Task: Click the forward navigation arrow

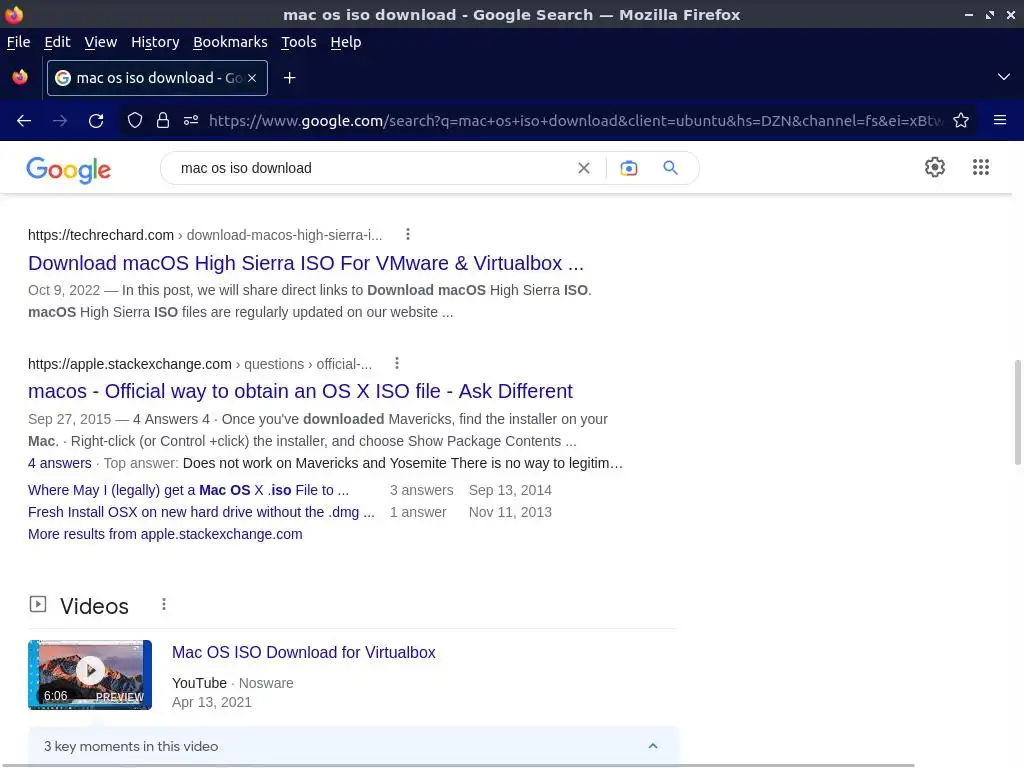Action: point(60,121)
